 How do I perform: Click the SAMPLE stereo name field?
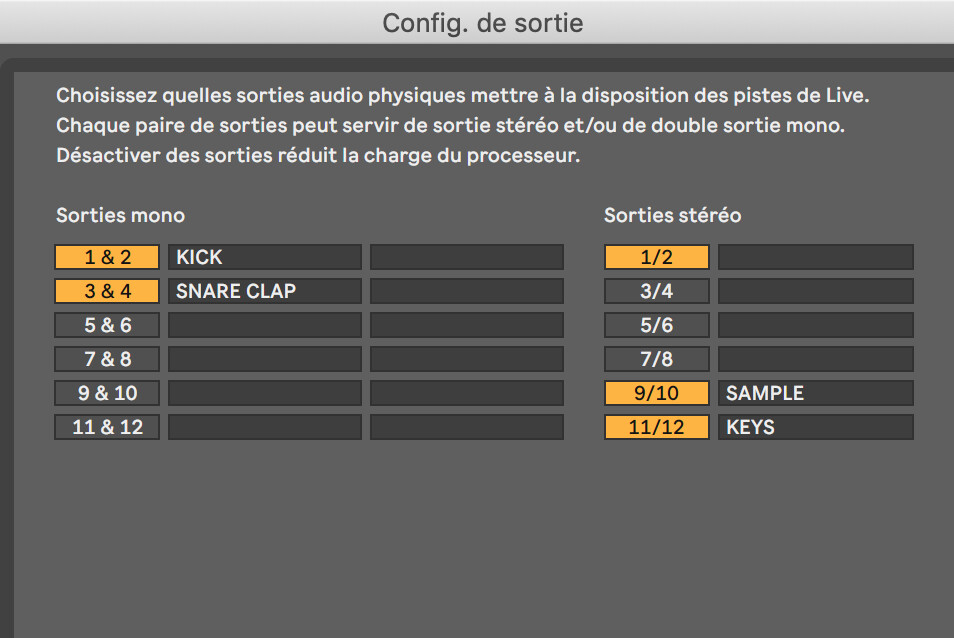[x=815, y=393]
